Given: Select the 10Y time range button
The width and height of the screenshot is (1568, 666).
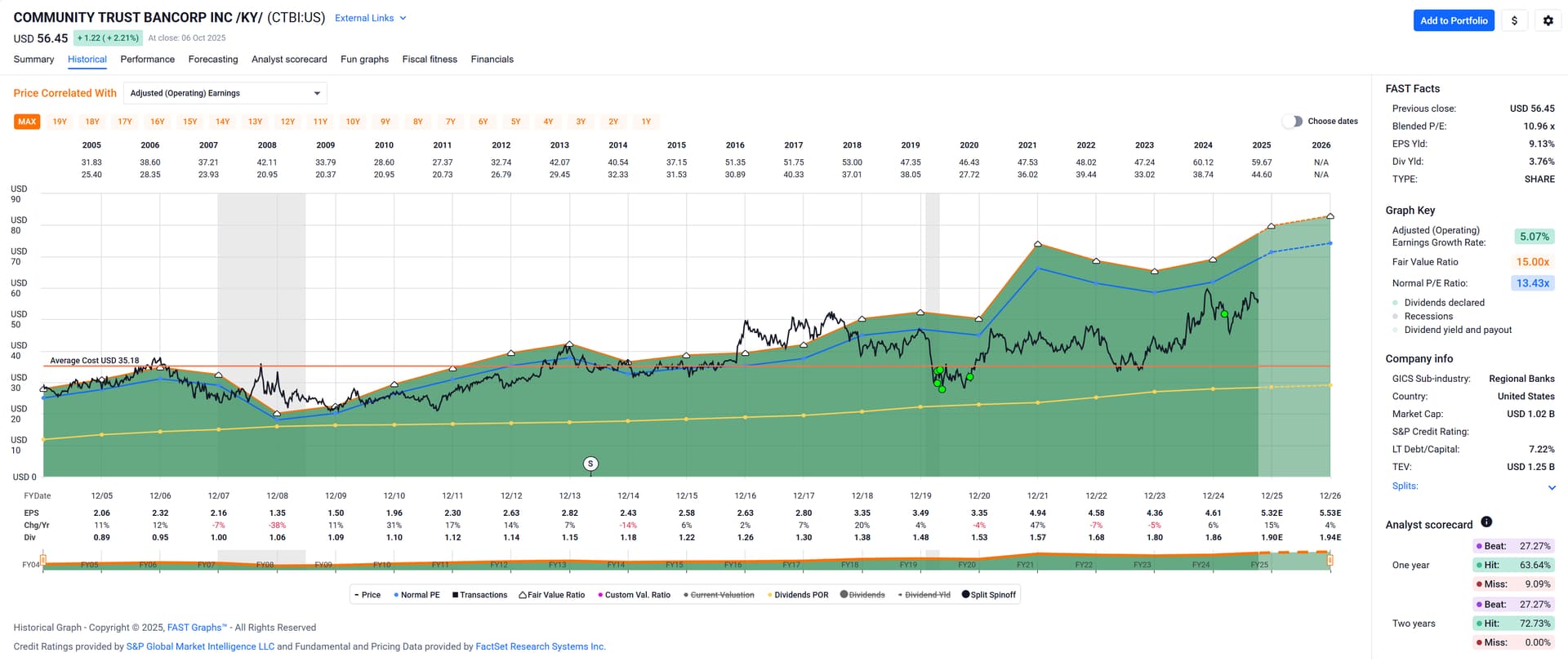Looking at the screenshot, I should click(x=353, y=122).
